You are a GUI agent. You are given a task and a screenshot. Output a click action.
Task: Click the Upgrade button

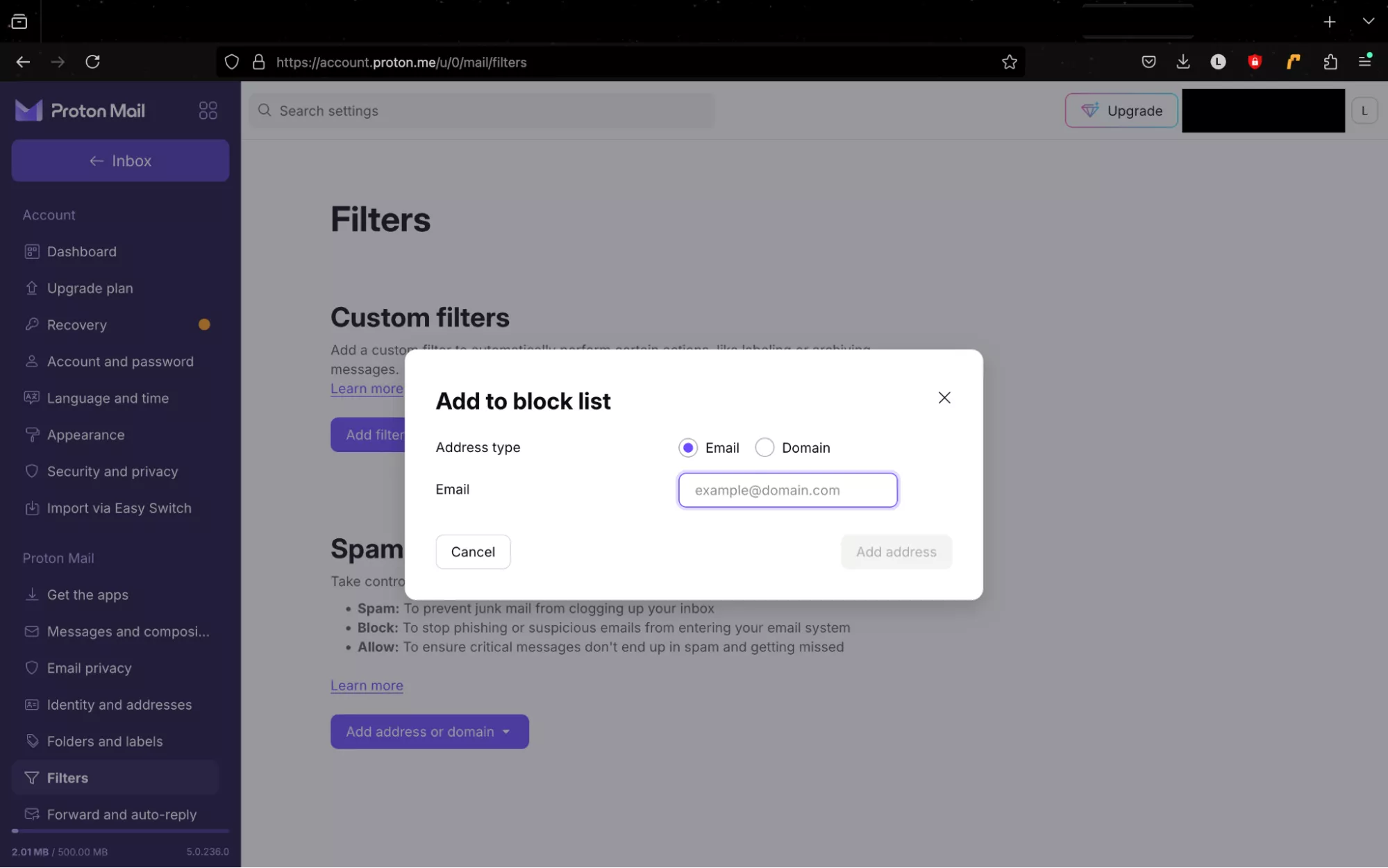tap(1121, 110)
